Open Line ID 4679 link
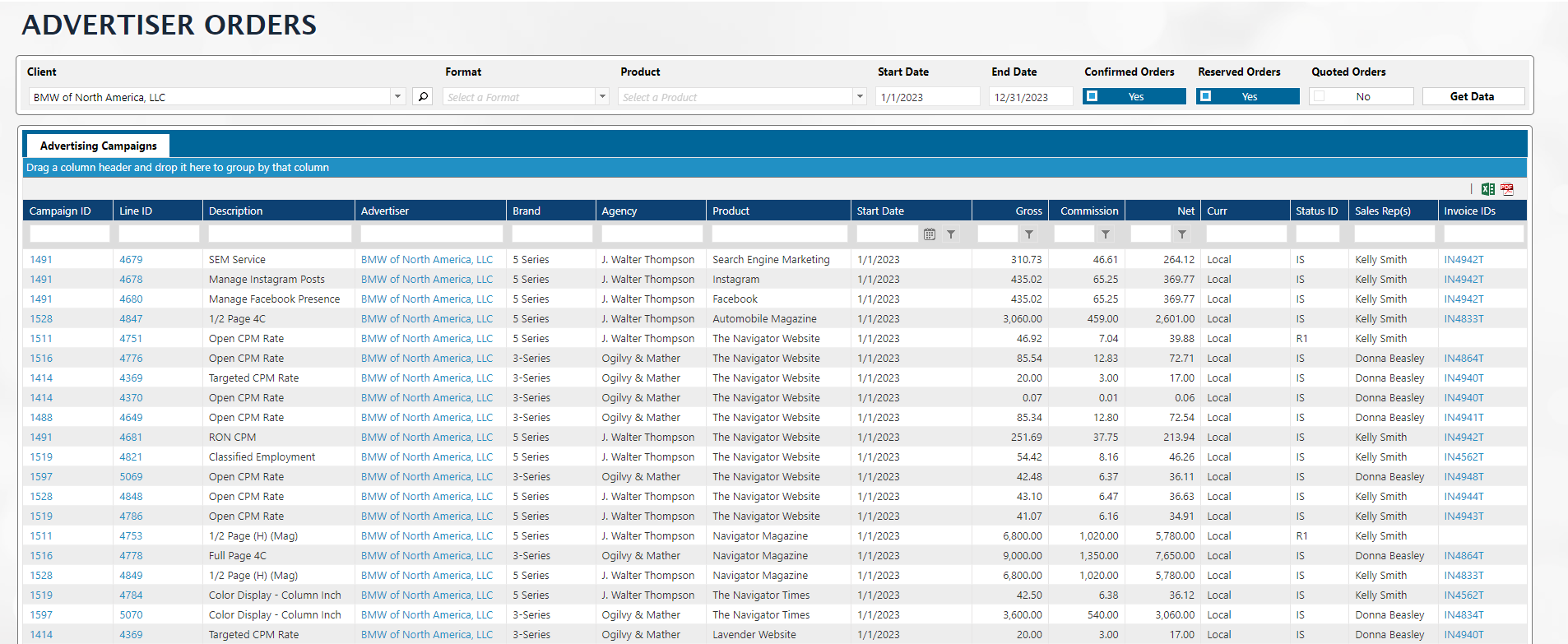Viewport: 1568px width, 644px height. coord(131,260)
